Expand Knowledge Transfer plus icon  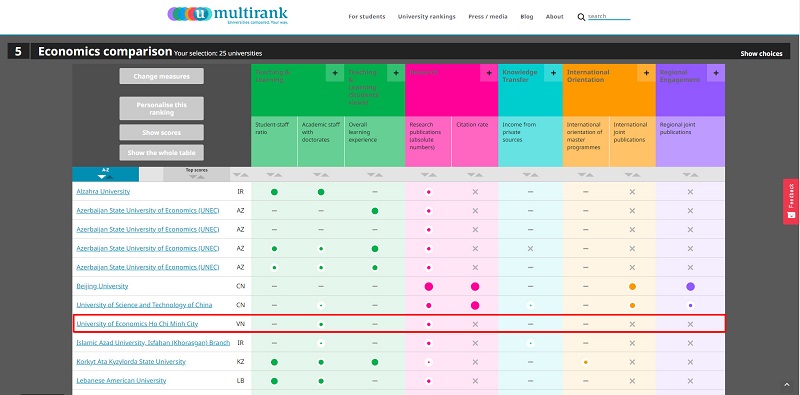[553, 73]
